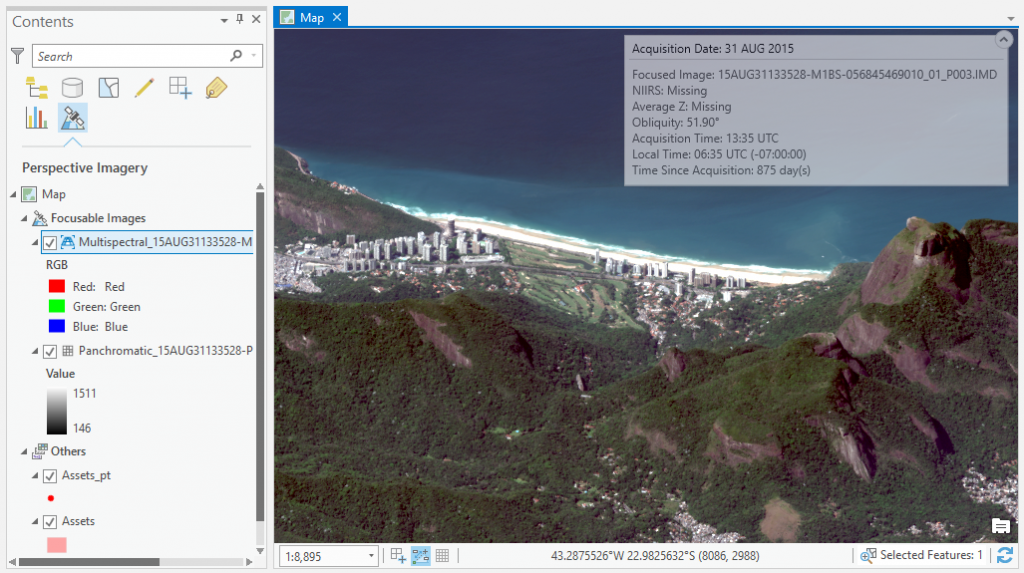The width and height of the screenshot is (1024, 573).
Task: Select List By Editing pencil icon
Action: click(144, 88)
